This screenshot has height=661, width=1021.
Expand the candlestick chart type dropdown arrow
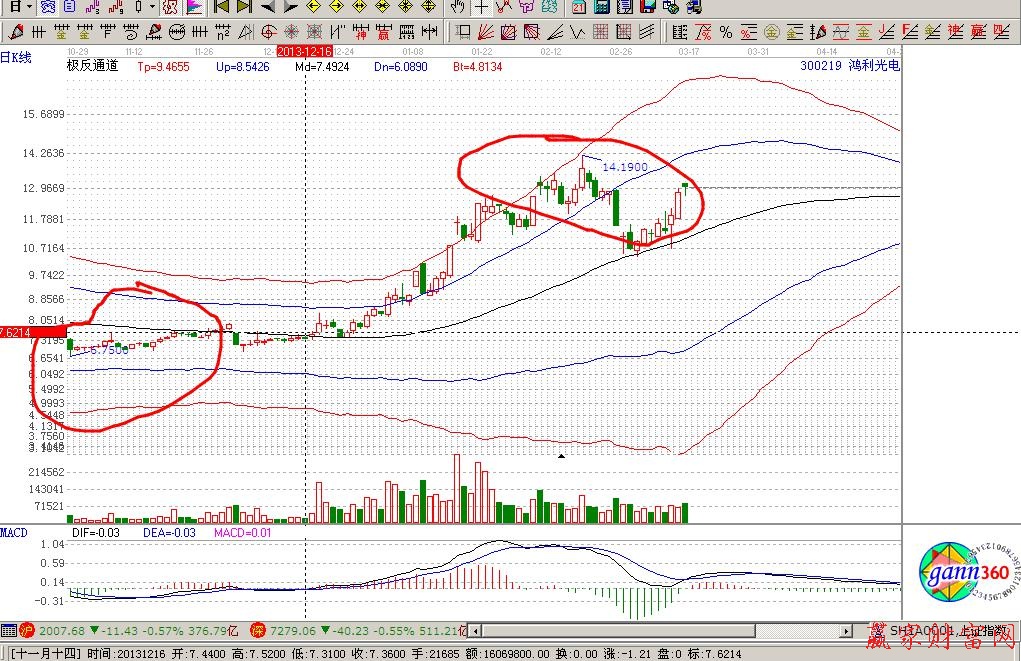(x=152, y=8)
